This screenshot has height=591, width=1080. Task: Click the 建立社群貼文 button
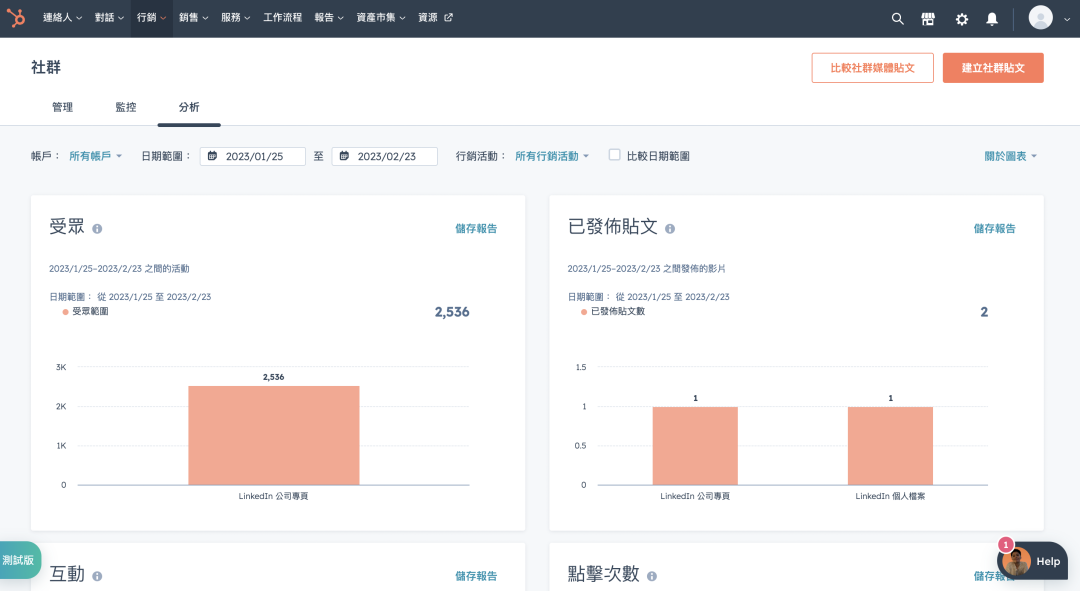click(993, 67)
